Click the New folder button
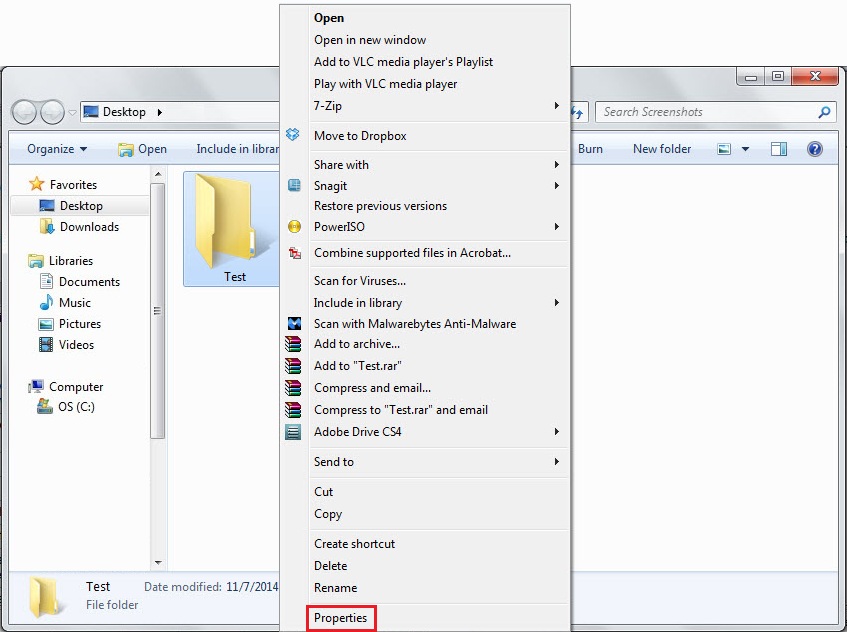This screenshot has height=632, width=847. [662, 148]
